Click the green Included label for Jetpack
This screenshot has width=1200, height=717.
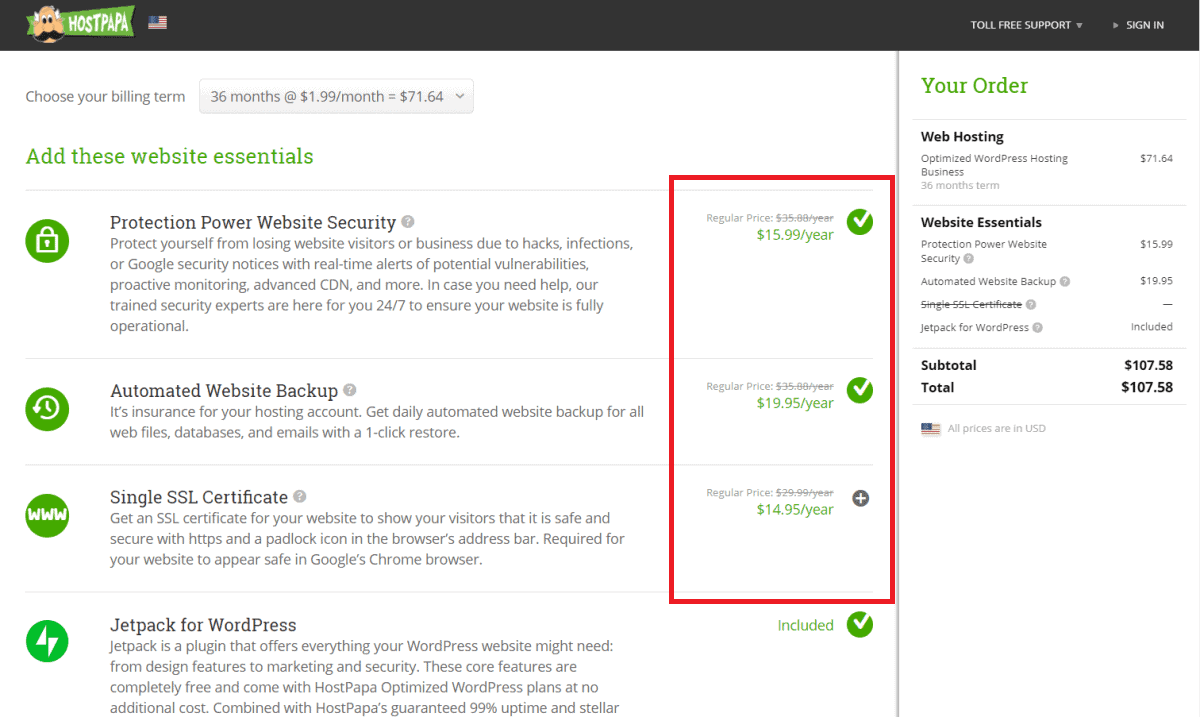(806, 625)
